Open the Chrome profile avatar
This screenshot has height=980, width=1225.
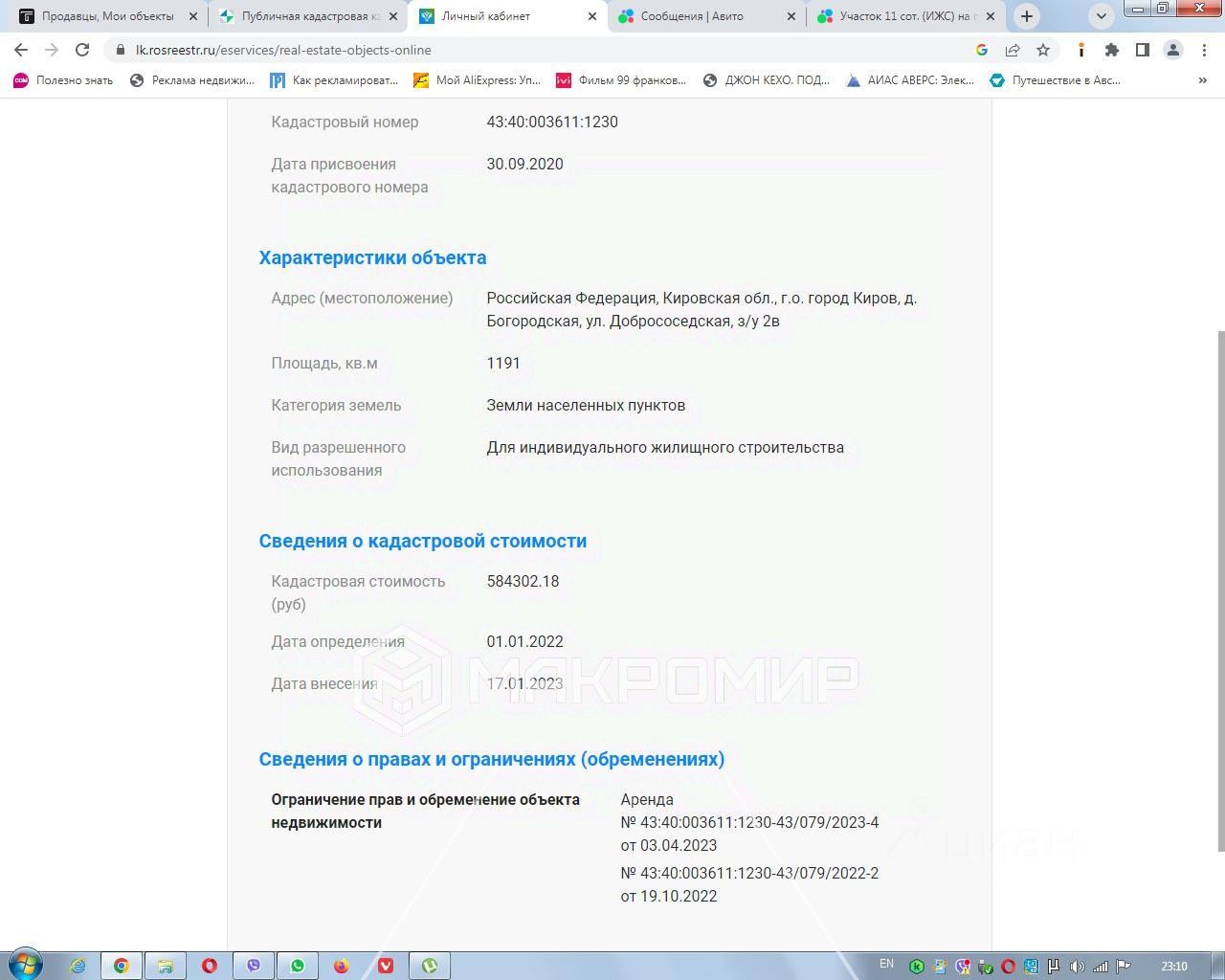coord(1173,50)
